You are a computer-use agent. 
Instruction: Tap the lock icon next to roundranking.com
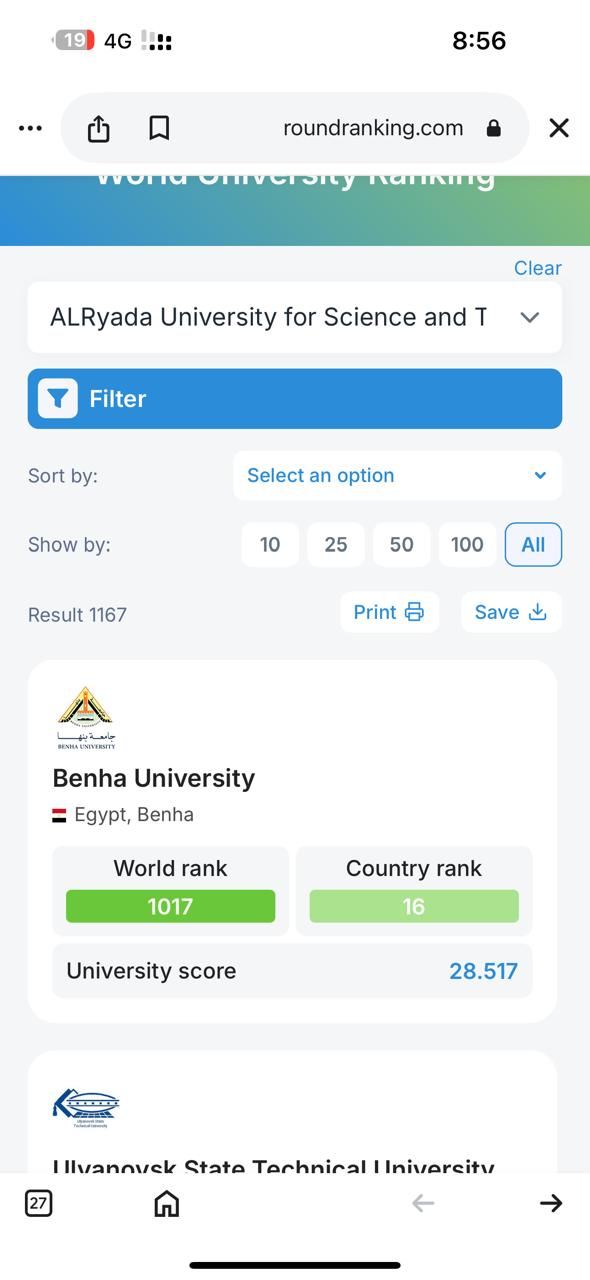493,128
